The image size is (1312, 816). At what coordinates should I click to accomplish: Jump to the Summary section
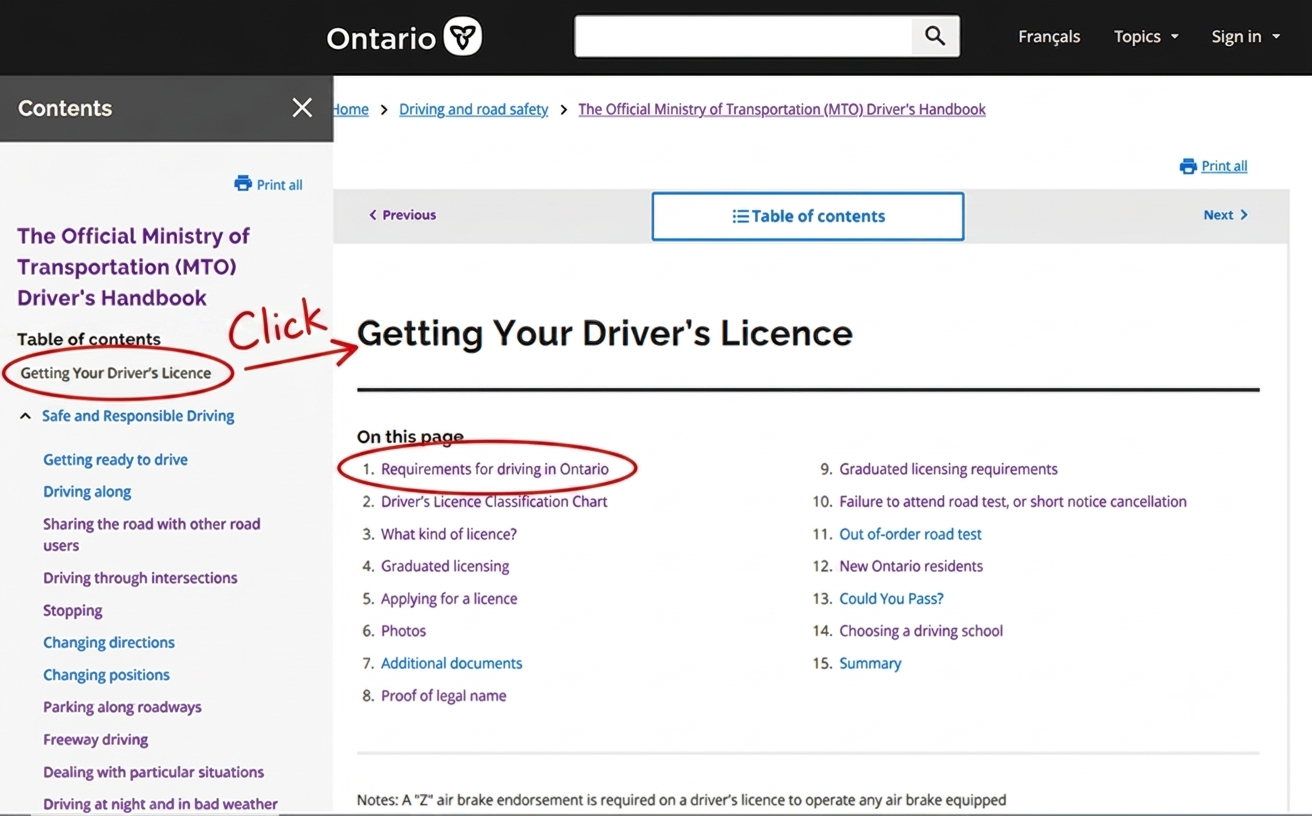coord(870,663)
